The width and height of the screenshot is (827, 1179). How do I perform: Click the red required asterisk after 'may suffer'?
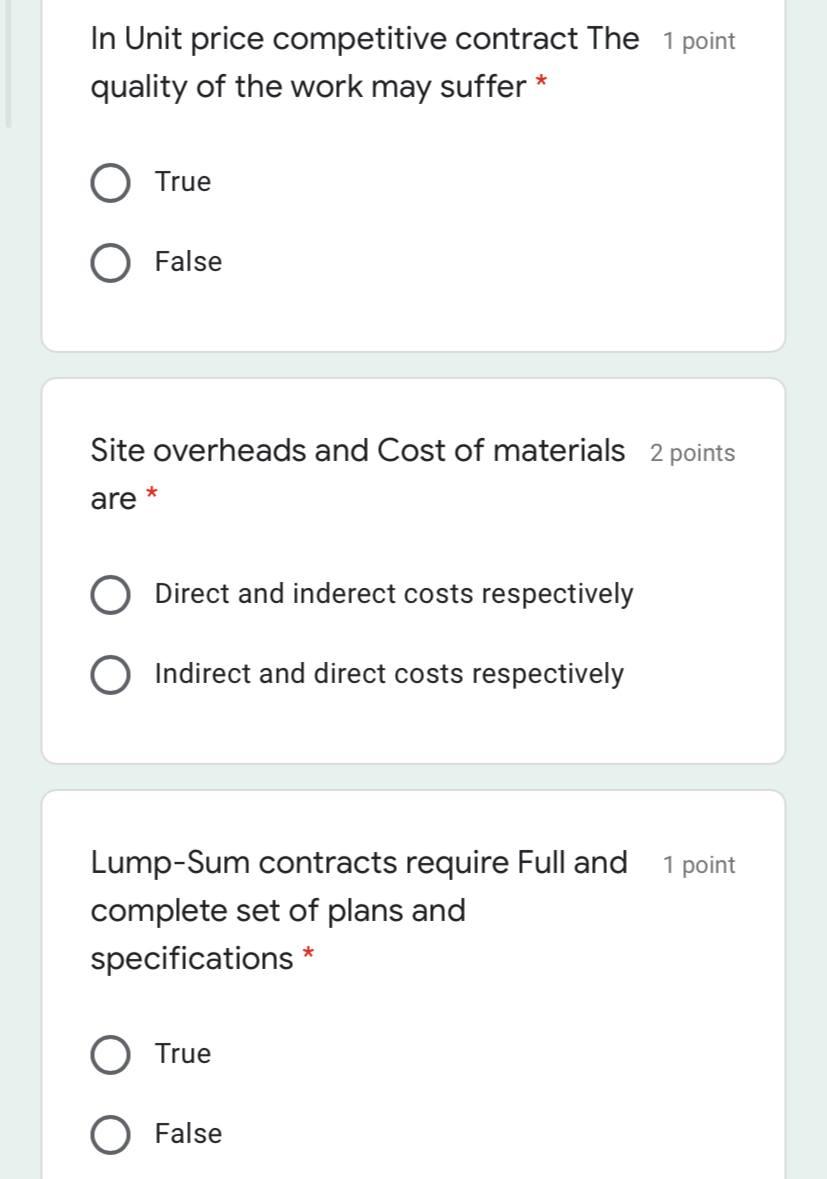pos(540,86)
